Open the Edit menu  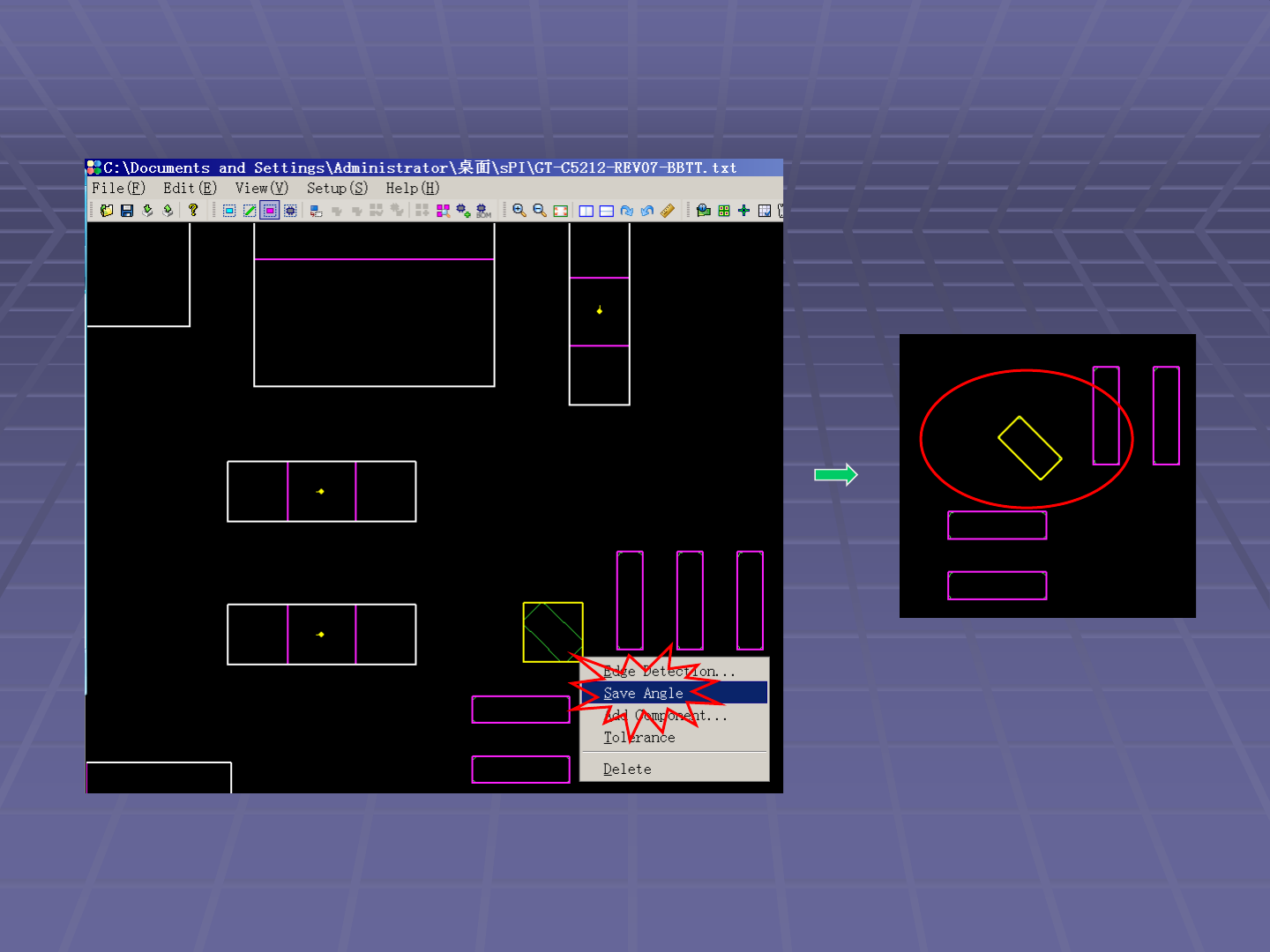pyautogui.click(x=190, y=188)
